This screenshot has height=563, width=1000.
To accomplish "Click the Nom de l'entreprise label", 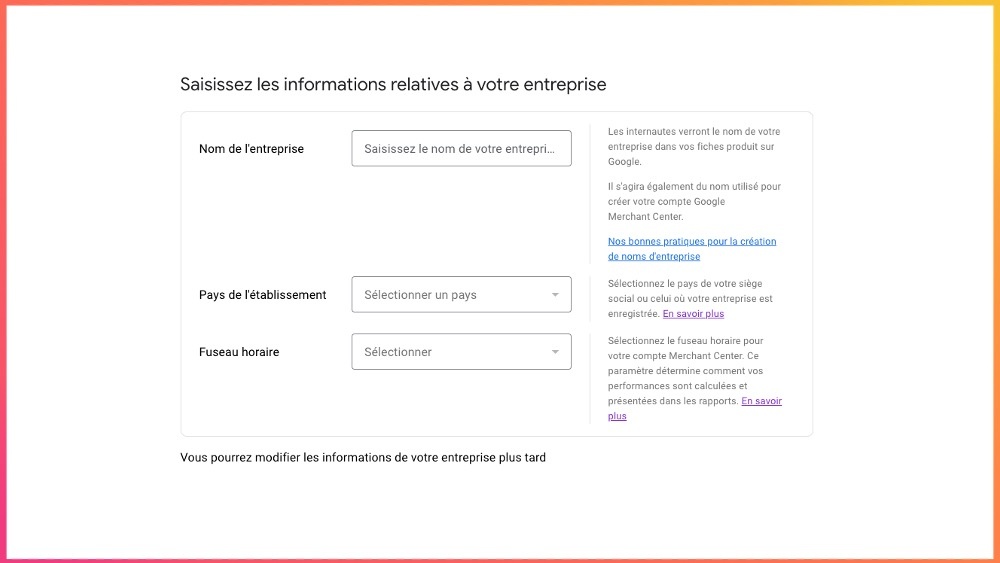I will click(251, 149).
